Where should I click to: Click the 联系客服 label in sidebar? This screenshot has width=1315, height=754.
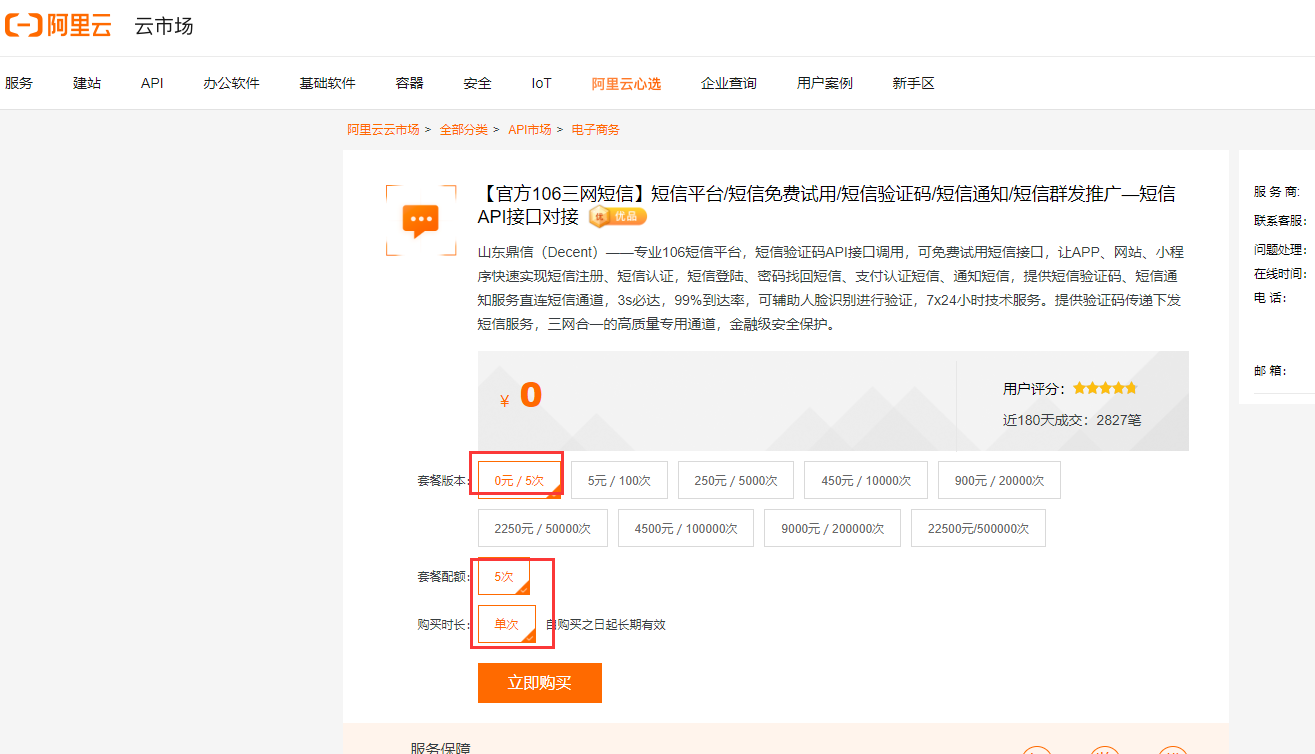[x=1280, y=220]
